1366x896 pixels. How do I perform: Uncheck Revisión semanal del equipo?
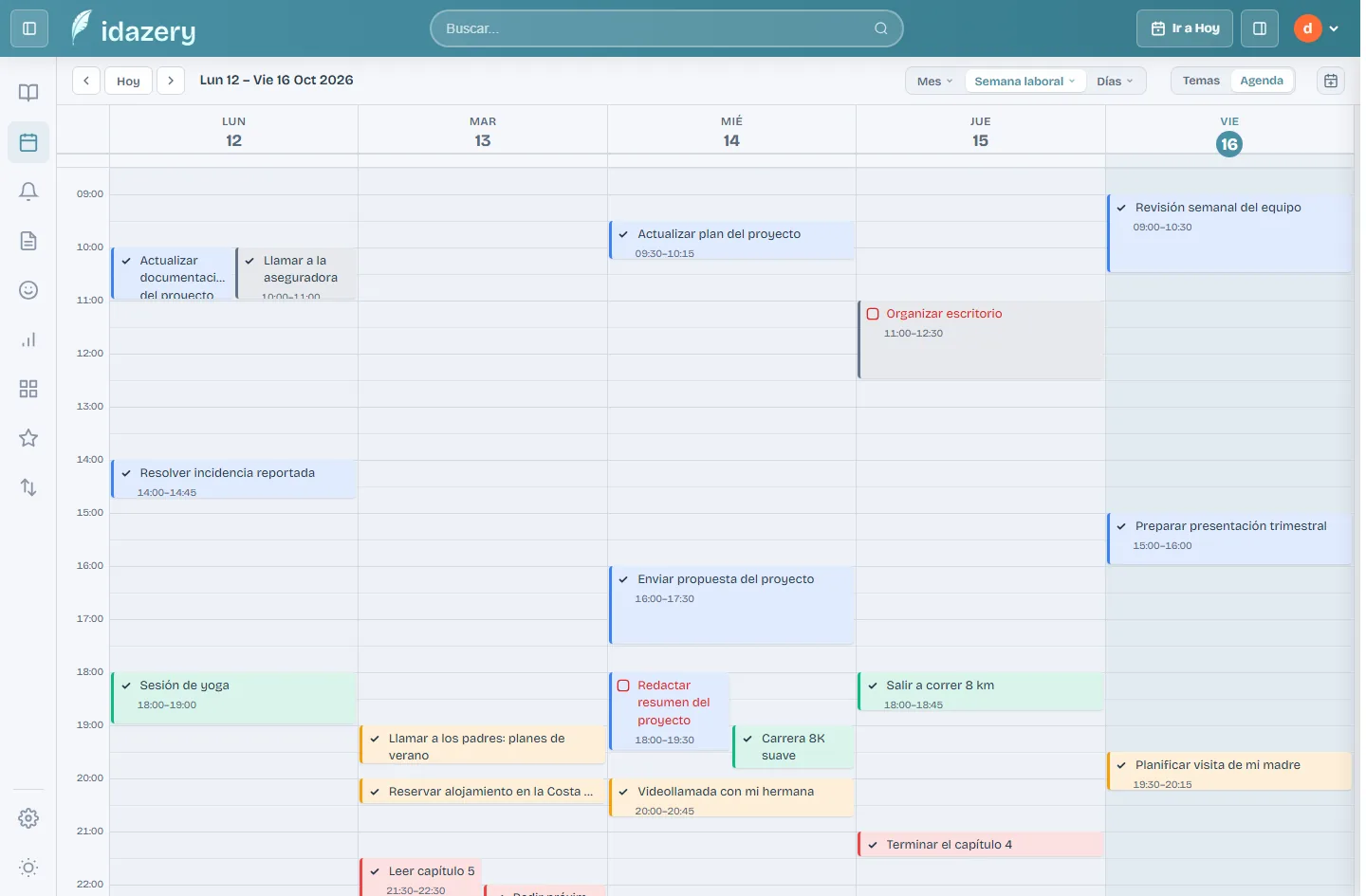[x=1121, y=208]
